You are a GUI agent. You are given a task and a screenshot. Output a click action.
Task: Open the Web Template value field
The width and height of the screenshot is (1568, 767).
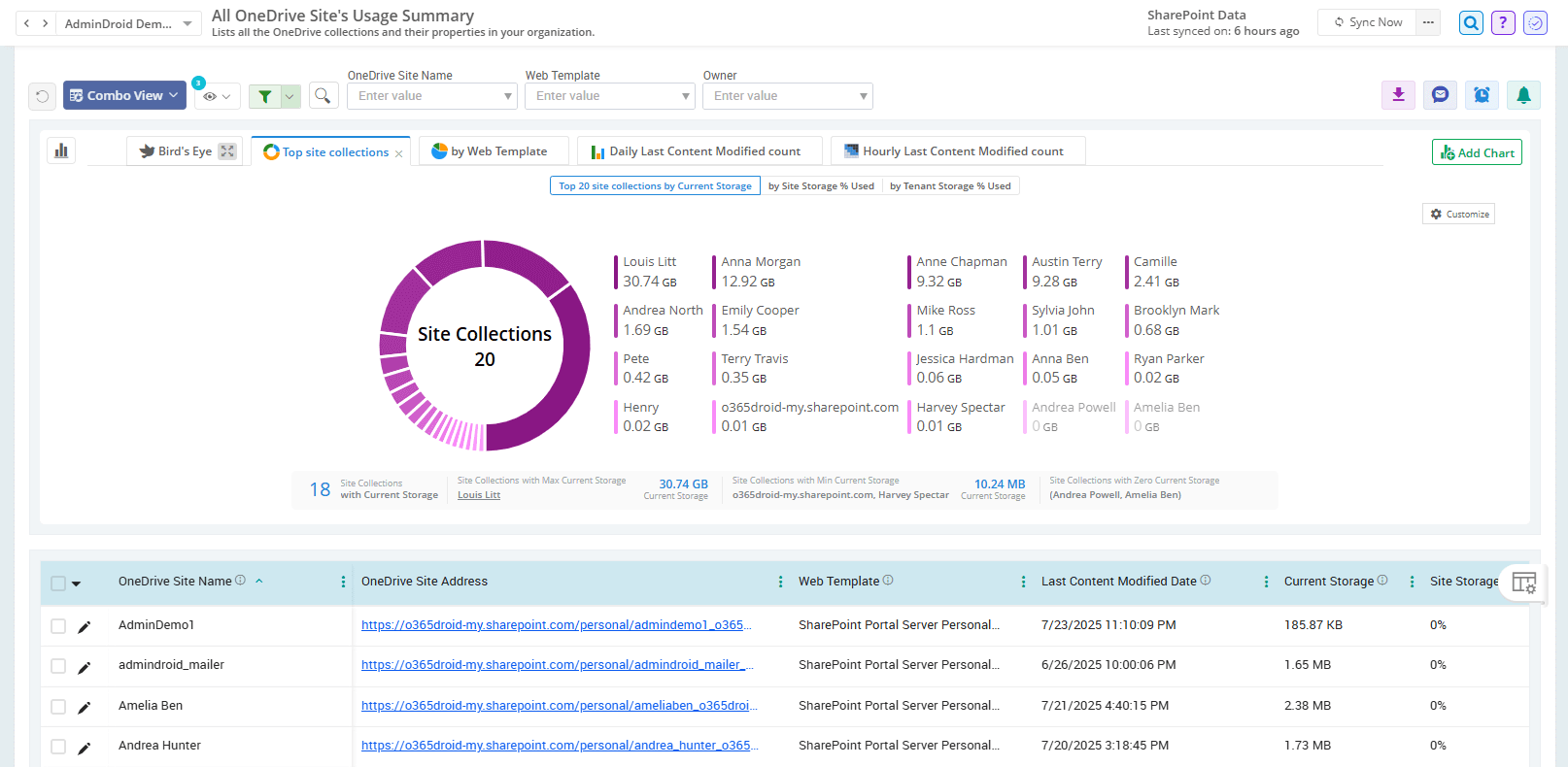(610, 96)
